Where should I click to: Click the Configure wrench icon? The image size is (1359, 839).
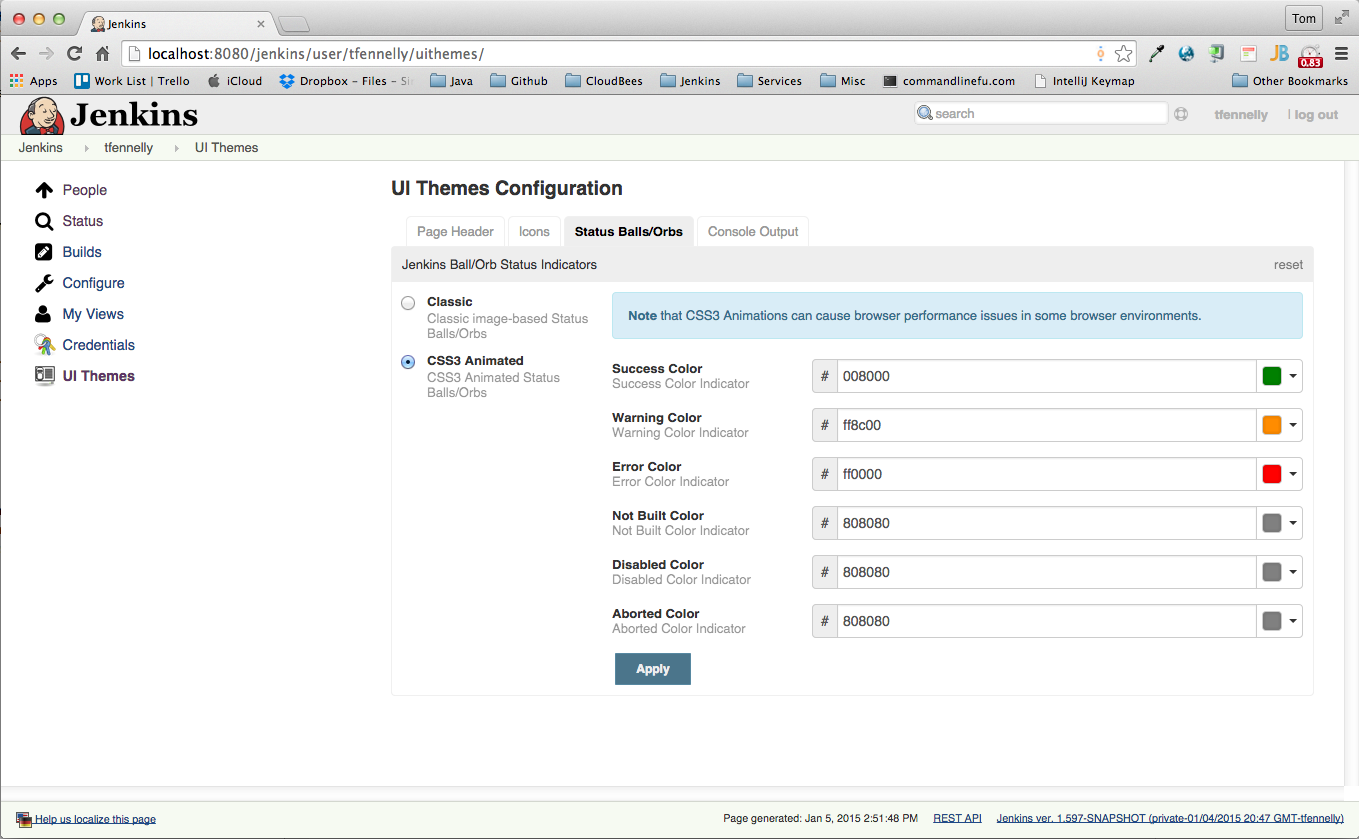coord(44,283)
